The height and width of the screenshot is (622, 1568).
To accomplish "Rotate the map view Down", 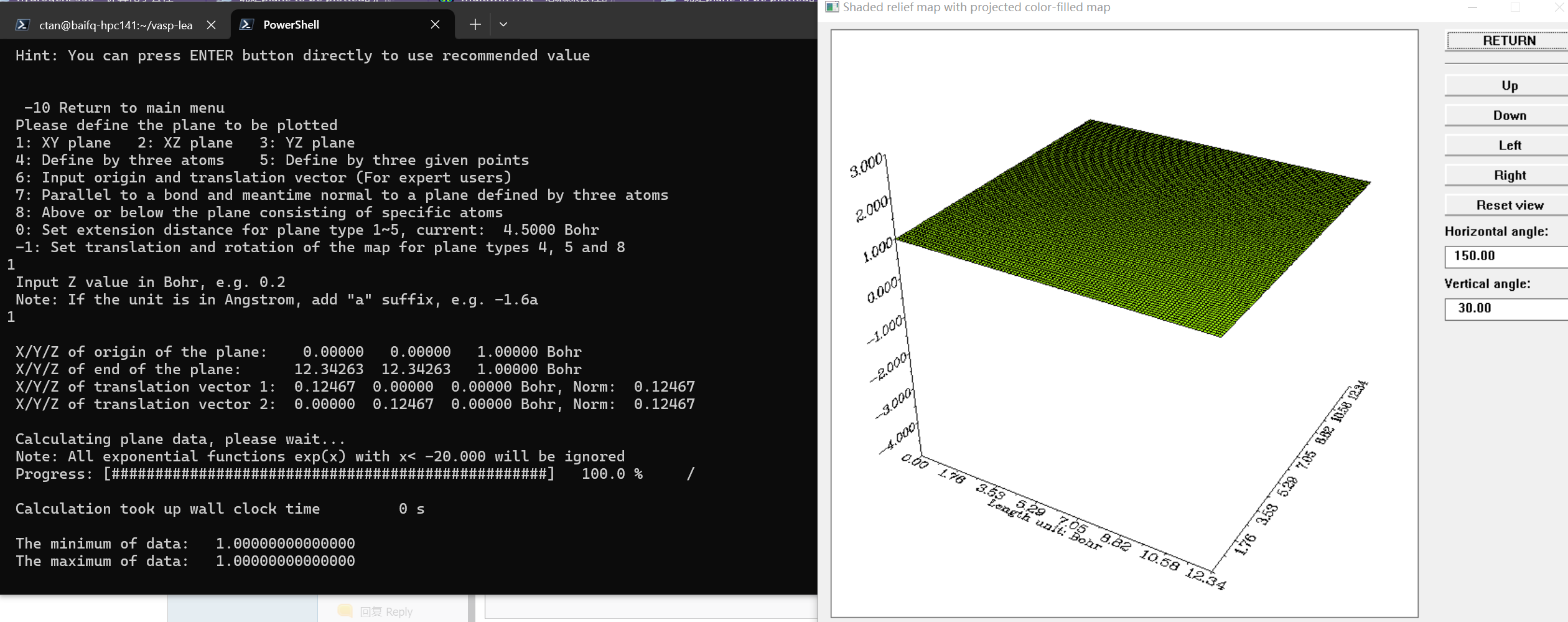I will point(1508,115).
